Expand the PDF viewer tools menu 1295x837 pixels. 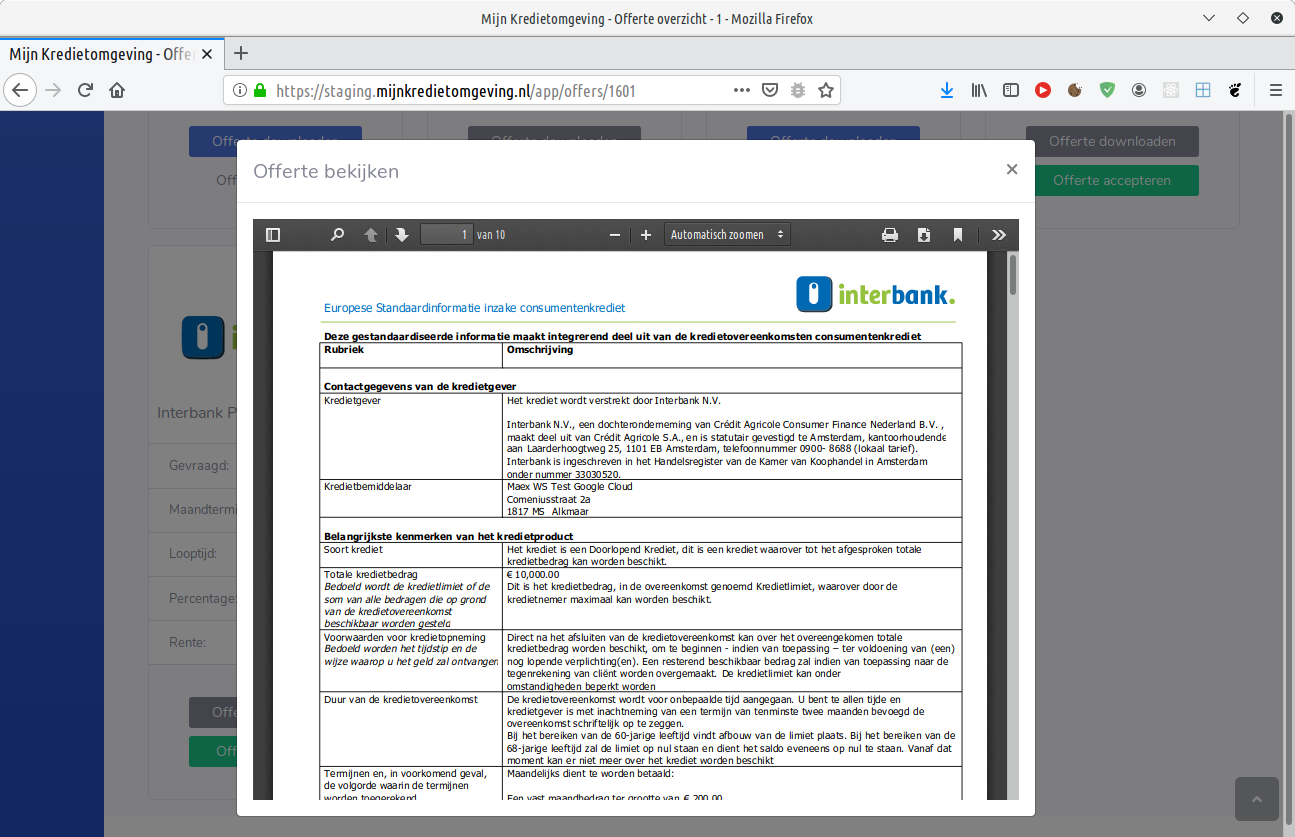click(x=998, y=235)
